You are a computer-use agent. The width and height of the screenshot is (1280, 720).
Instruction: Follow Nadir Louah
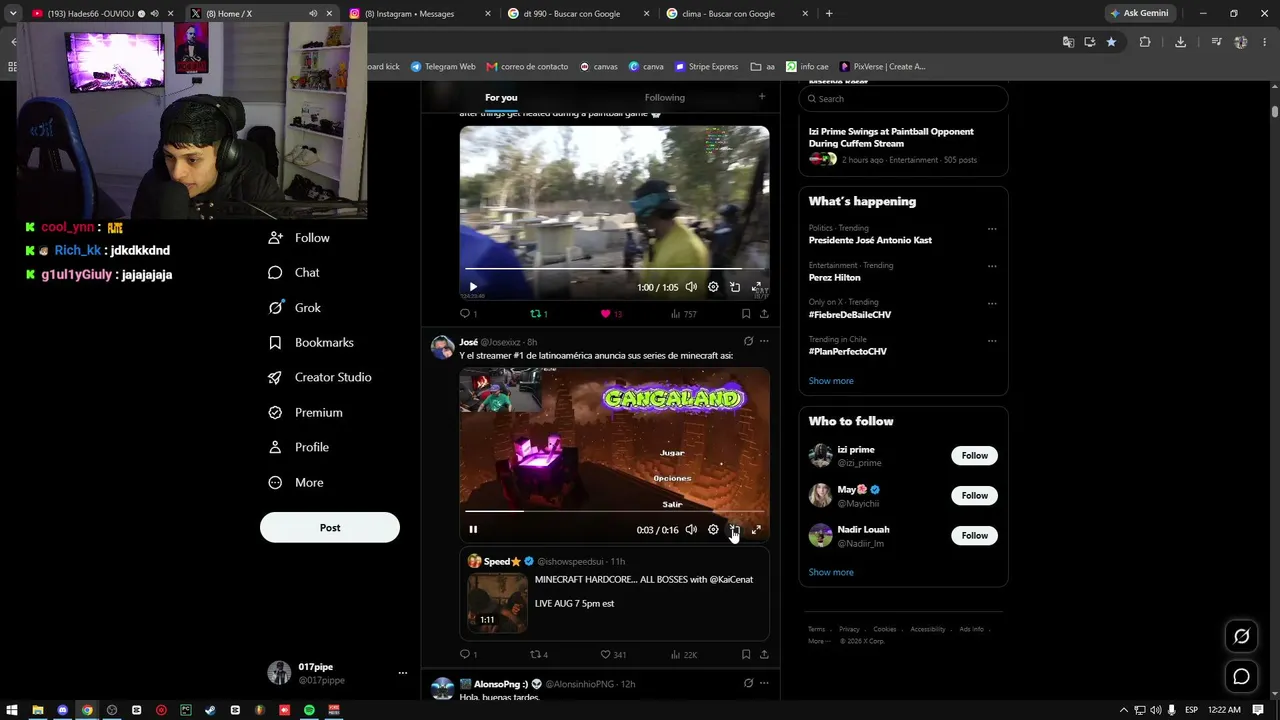pos(975,536)
